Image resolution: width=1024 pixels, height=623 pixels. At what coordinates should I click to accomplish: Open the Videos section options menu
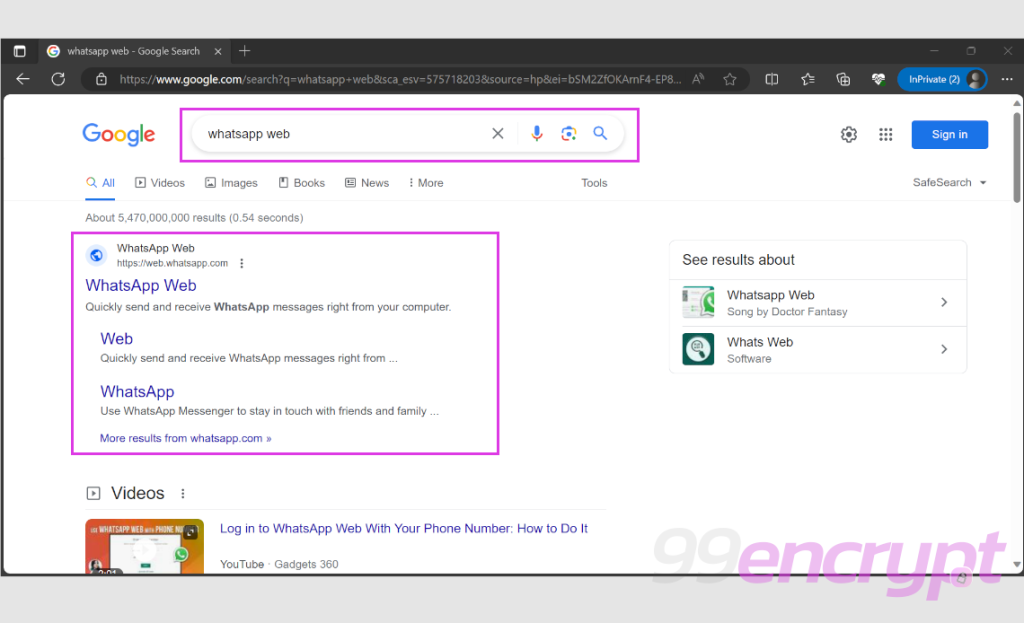click(182, 493)
